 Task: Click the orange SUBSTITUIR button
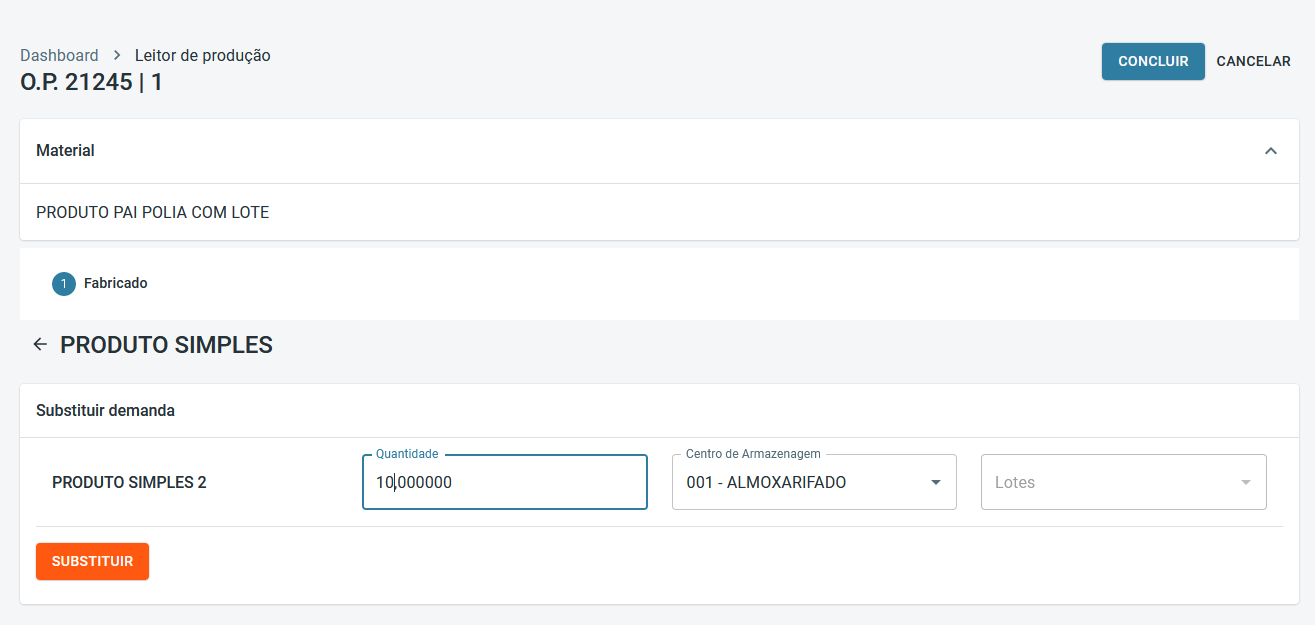coord(92,561)
